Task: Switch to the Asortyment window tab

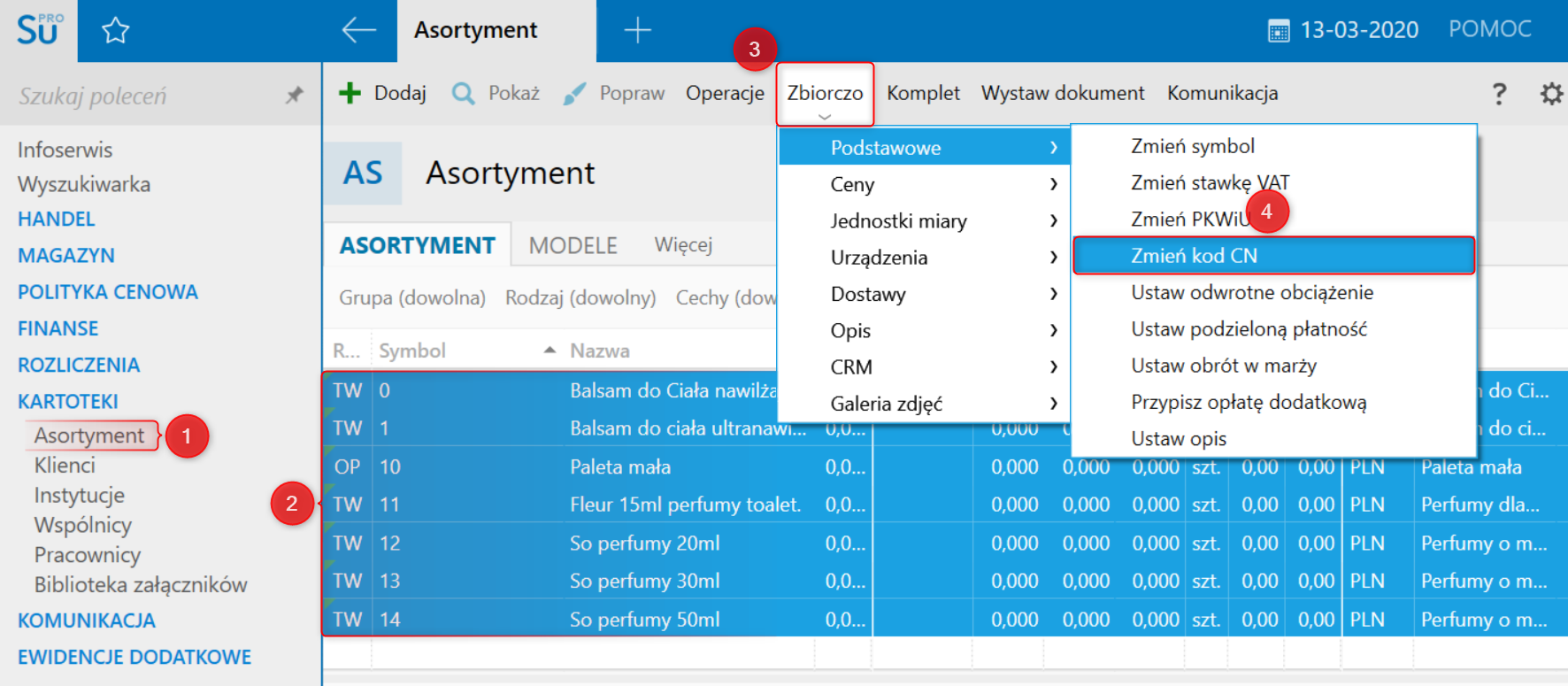Action: [496, 31]
